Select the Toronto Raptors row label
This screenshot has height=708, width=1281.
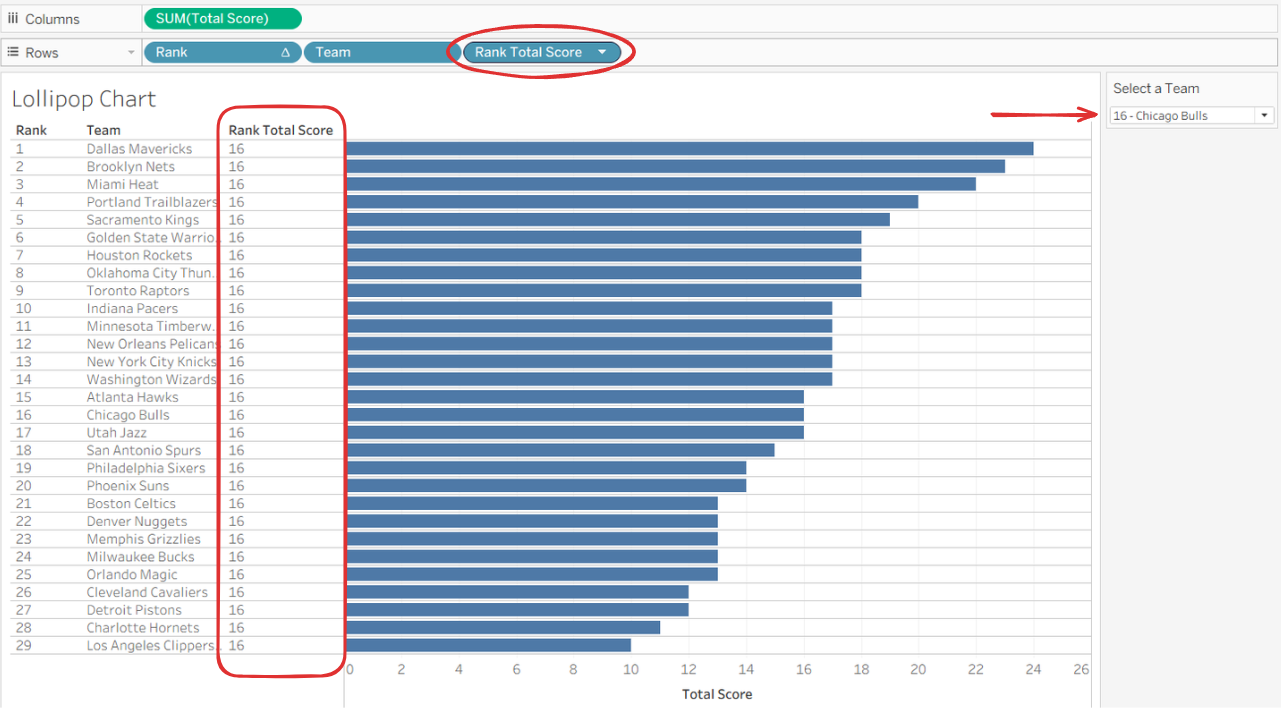(x=138, y=291)
